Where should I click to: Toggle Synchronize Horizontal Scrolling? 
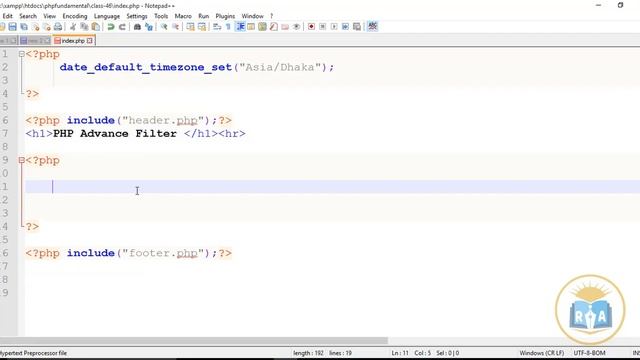click(202, 27)
